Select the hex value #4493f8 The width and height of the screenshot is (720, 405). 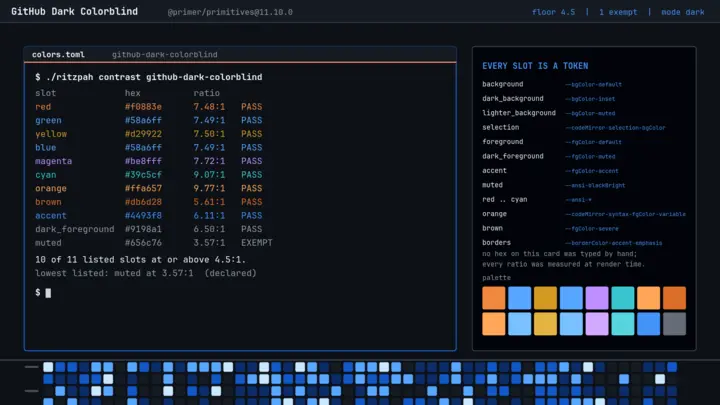[x=143, y=216]
